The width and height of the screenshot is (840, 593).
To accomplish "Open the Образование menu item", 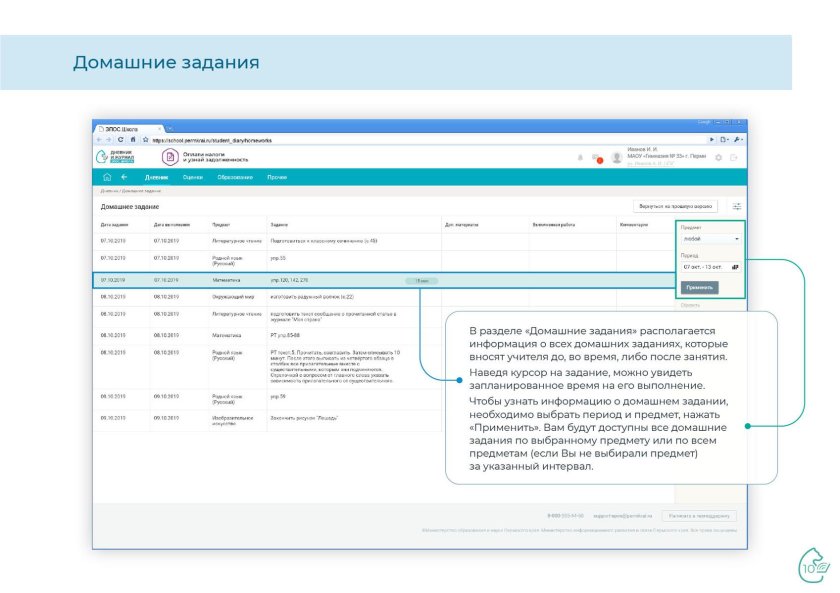I will pyautogui.click(x=235, y=177).
